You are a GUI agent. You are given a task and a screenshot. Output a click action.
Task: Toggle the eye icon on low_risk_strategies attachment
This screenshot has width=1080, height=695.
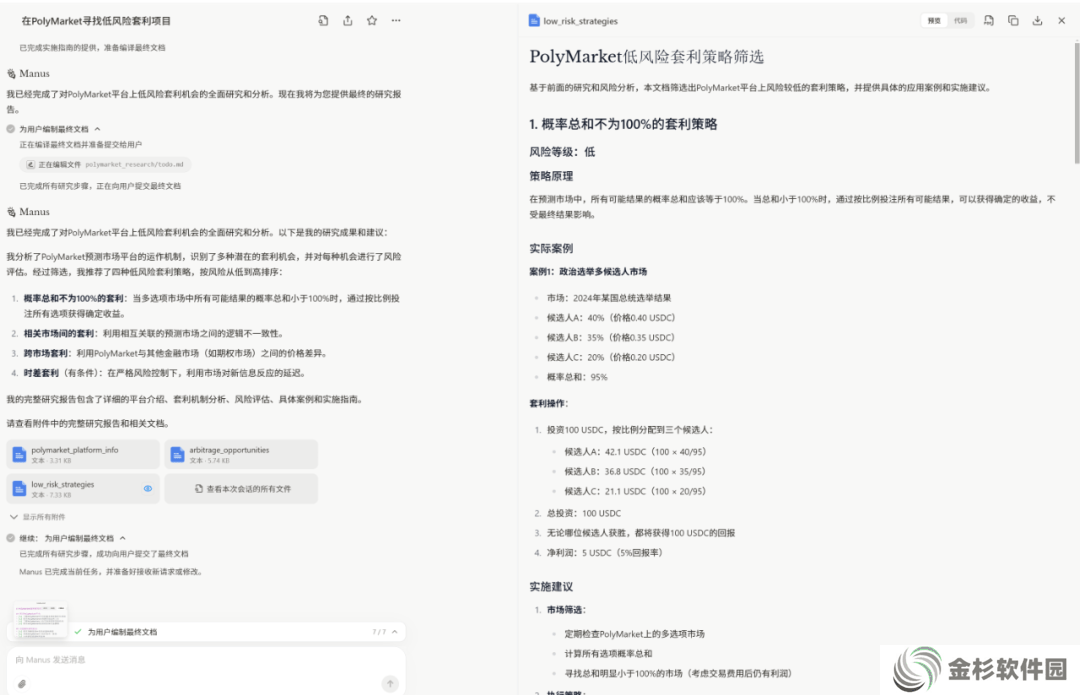(x=147, y=488)
